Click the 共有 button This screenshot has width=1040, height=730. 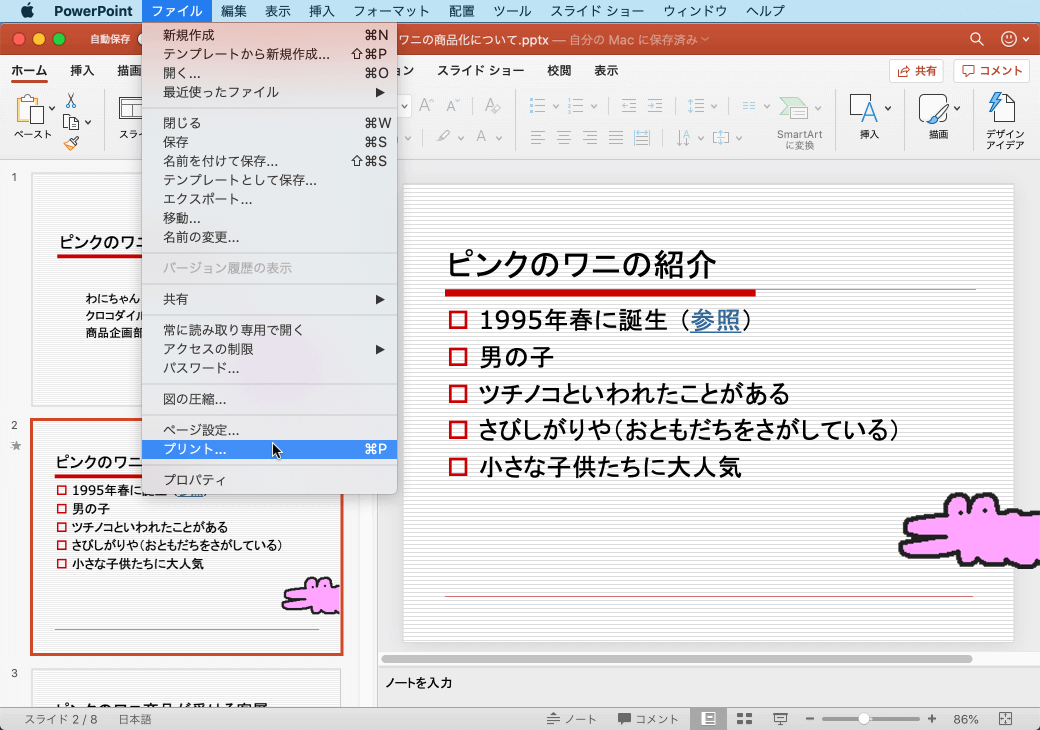[x=914, y=70]
